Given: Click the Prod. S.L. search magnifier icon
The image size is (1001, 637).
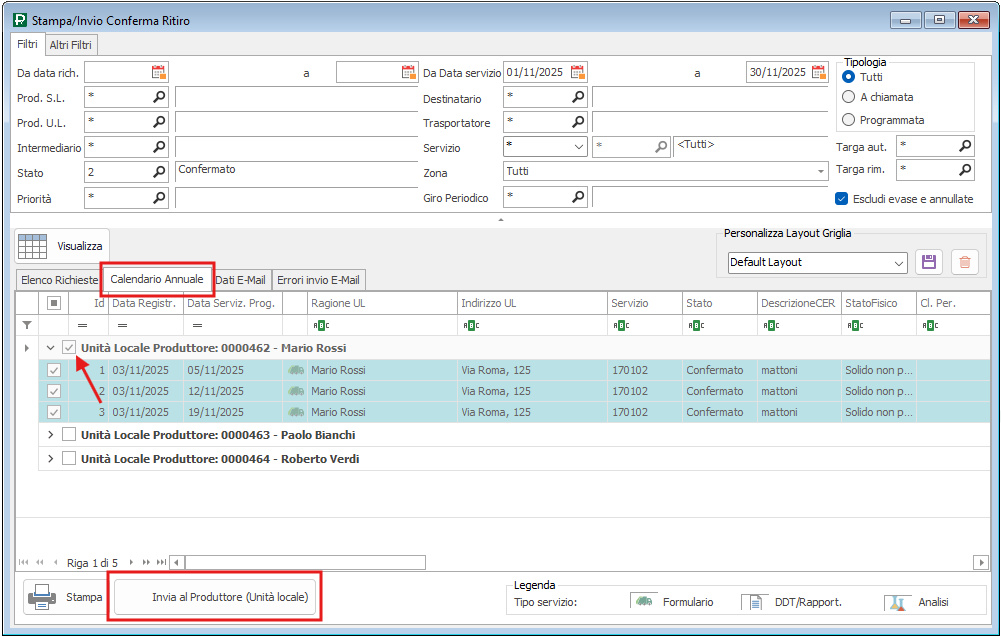Looking at the screenshot, I should tap(159, 97).
